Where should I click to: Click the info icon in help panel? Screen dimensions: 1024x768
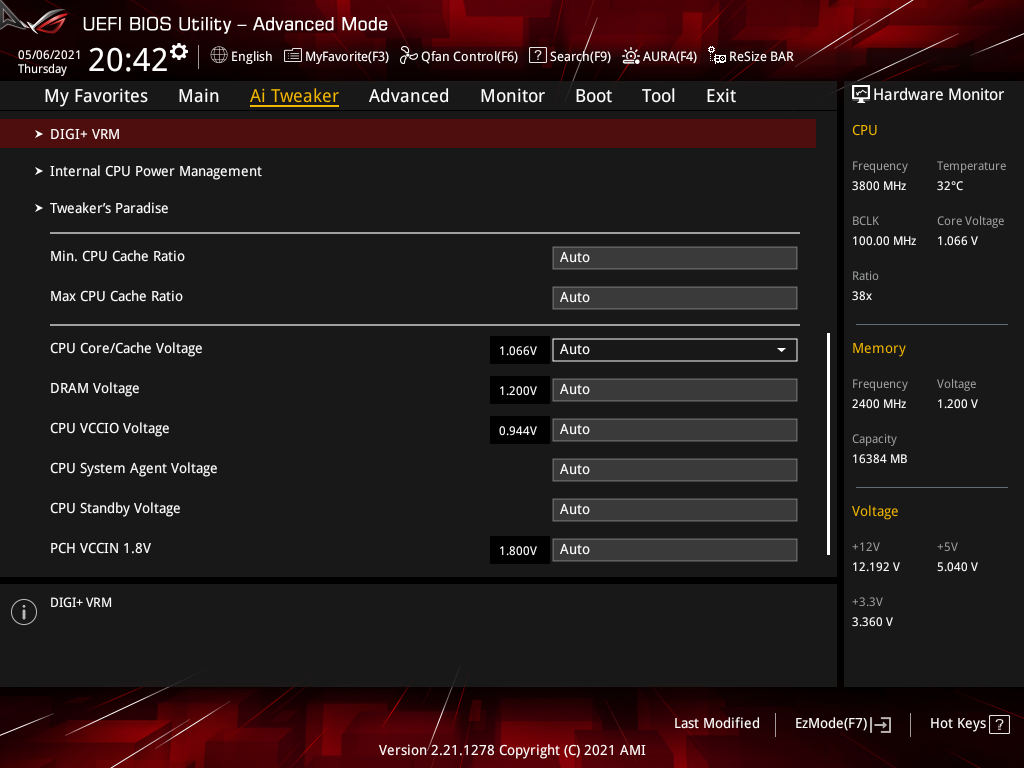point(24,612)
